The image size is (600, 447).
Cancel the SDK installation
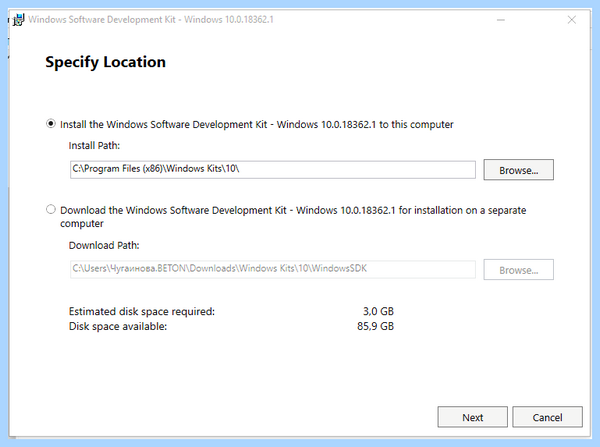coord(548,417)
